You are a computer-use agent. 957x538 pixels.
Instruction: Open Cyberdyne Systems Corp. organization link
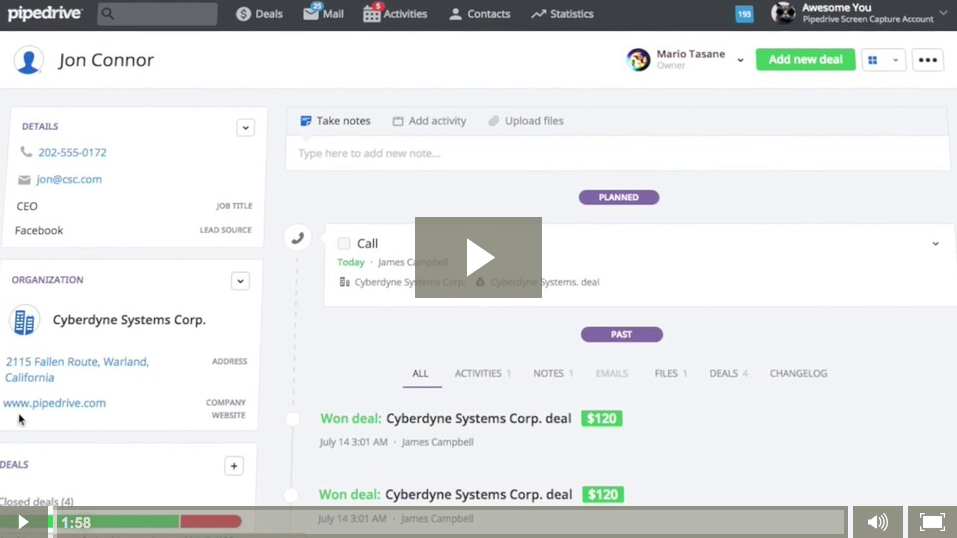point(129,319)
